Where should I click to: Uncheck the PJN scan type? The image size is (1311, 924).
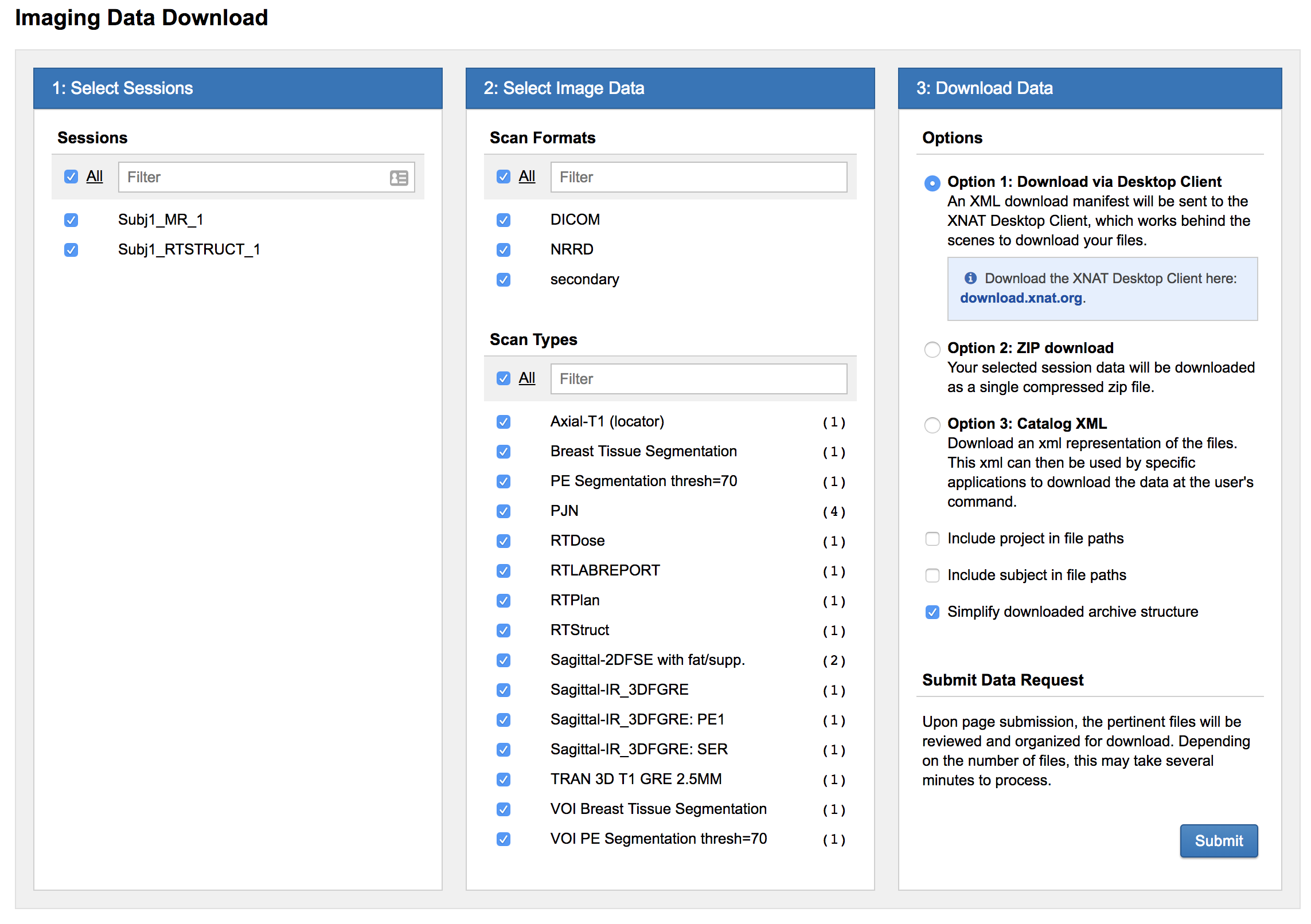pyautogui.click(x=504, y=511)
